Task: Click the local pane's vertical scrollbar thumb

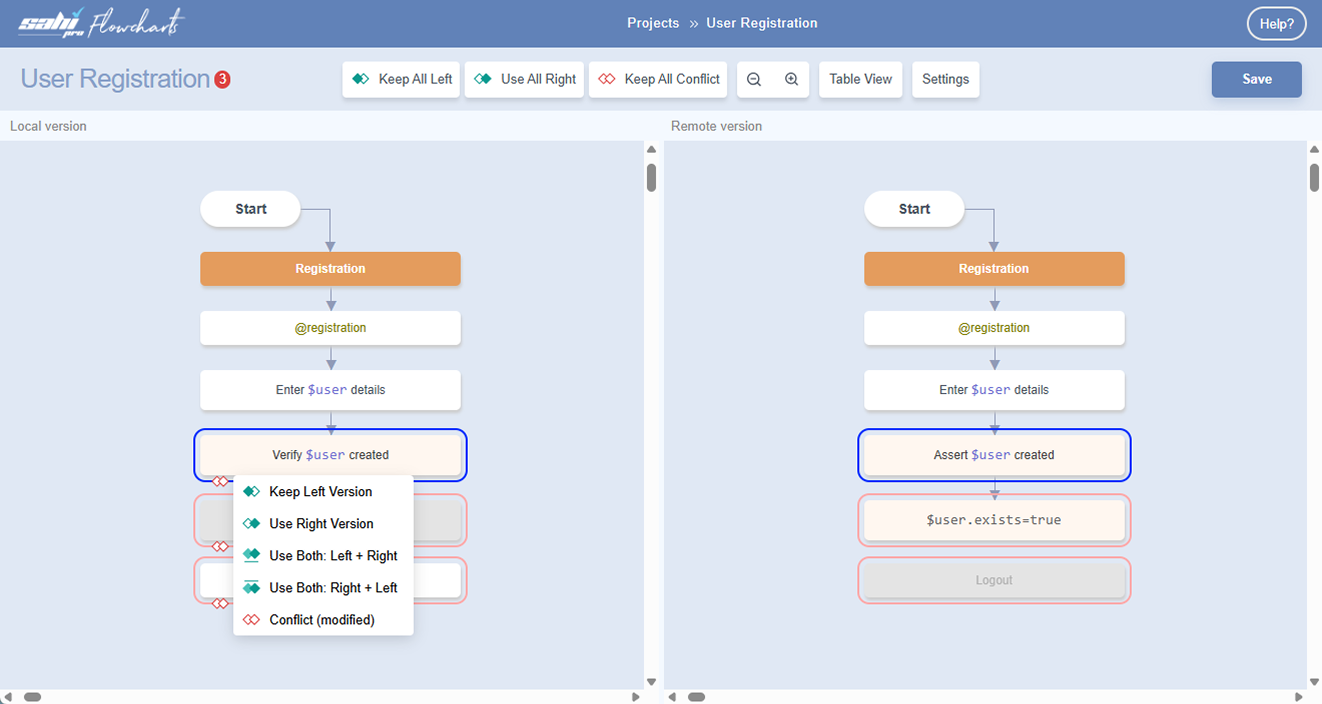Action: click(651, 177)
